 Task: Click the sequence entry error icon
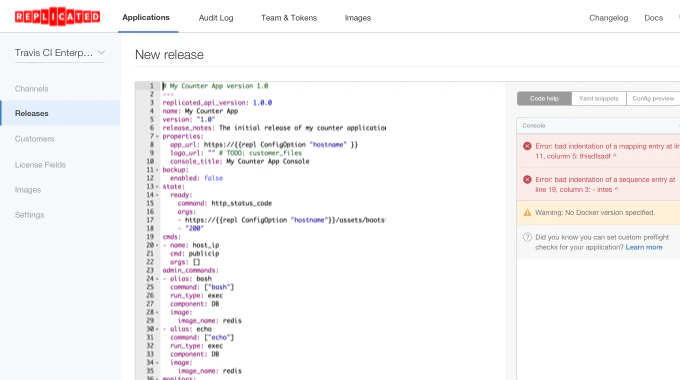(527, 180)
